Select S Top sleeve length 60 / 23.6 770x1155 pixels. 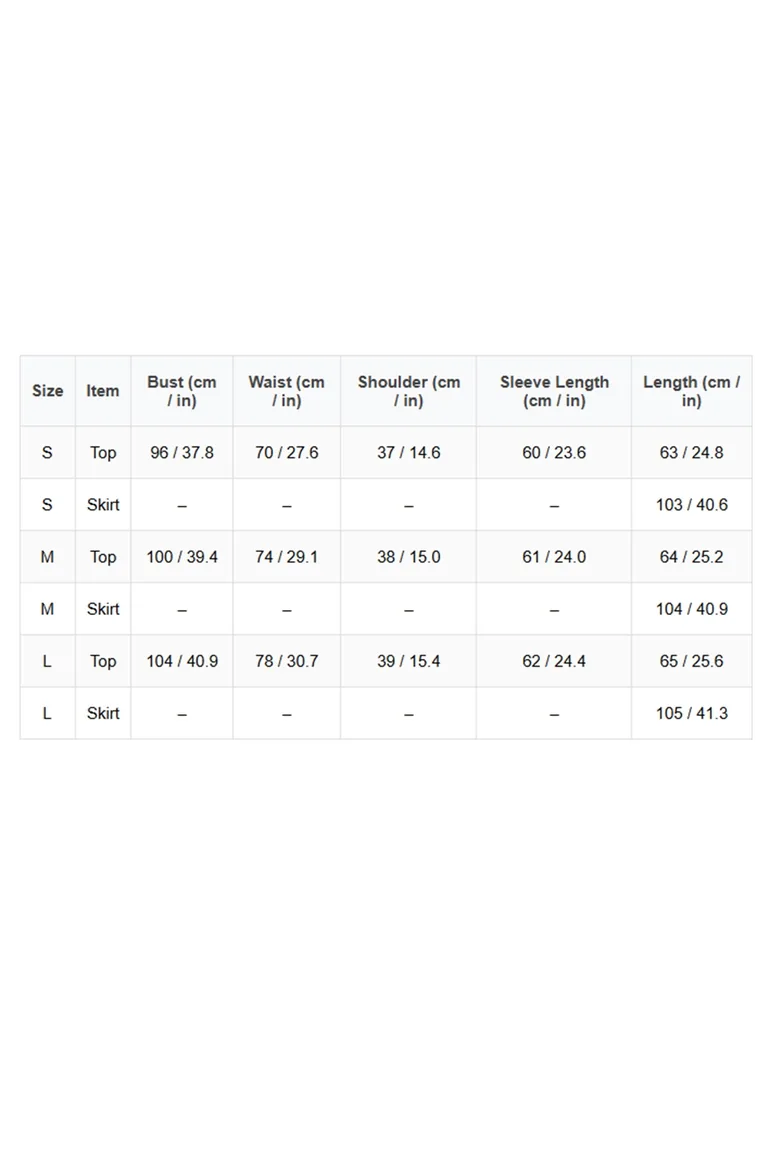point(554,453)
